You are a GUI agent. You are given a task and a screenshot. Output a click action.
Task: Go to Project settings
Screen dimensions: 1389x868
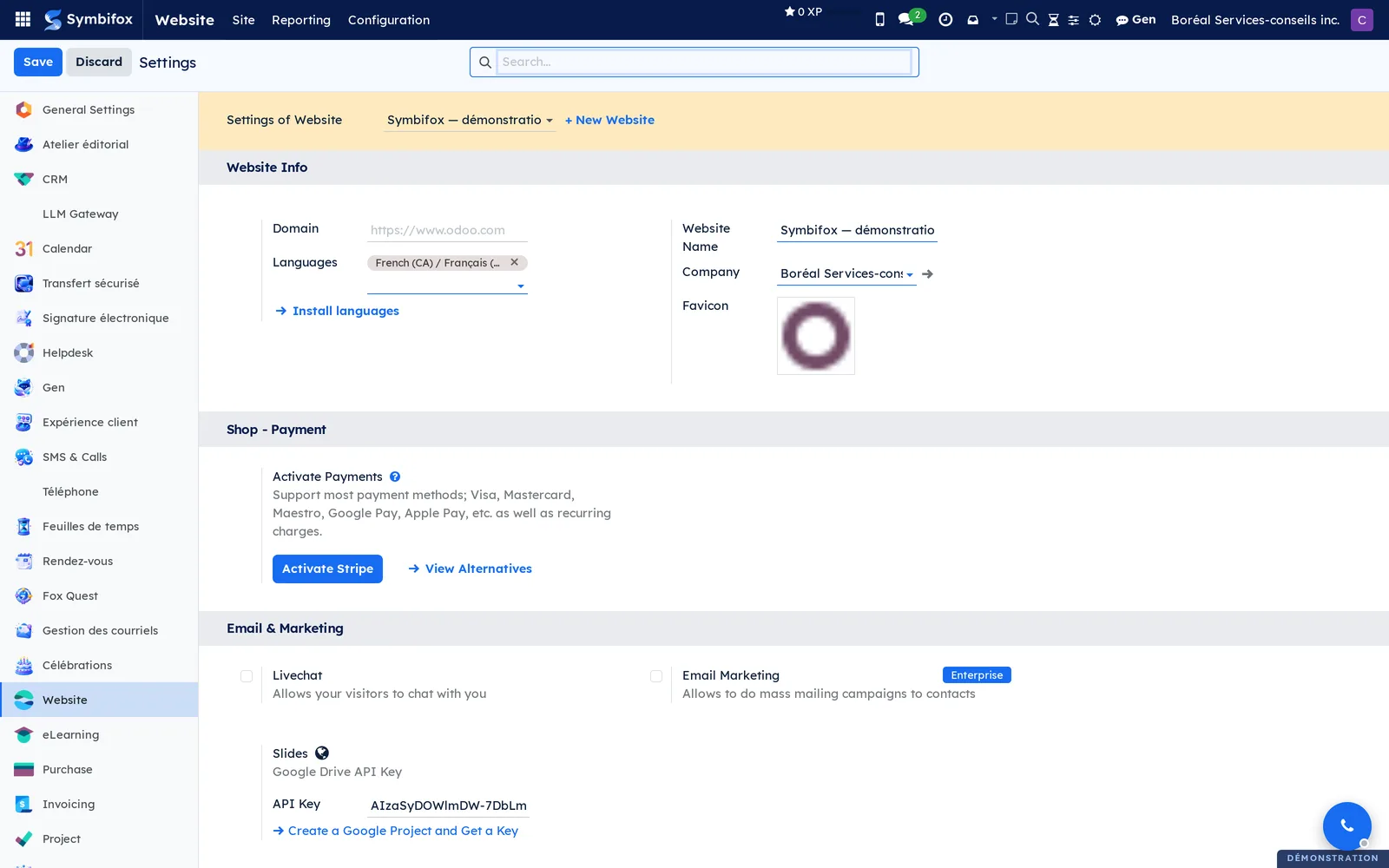coord(99,838)
